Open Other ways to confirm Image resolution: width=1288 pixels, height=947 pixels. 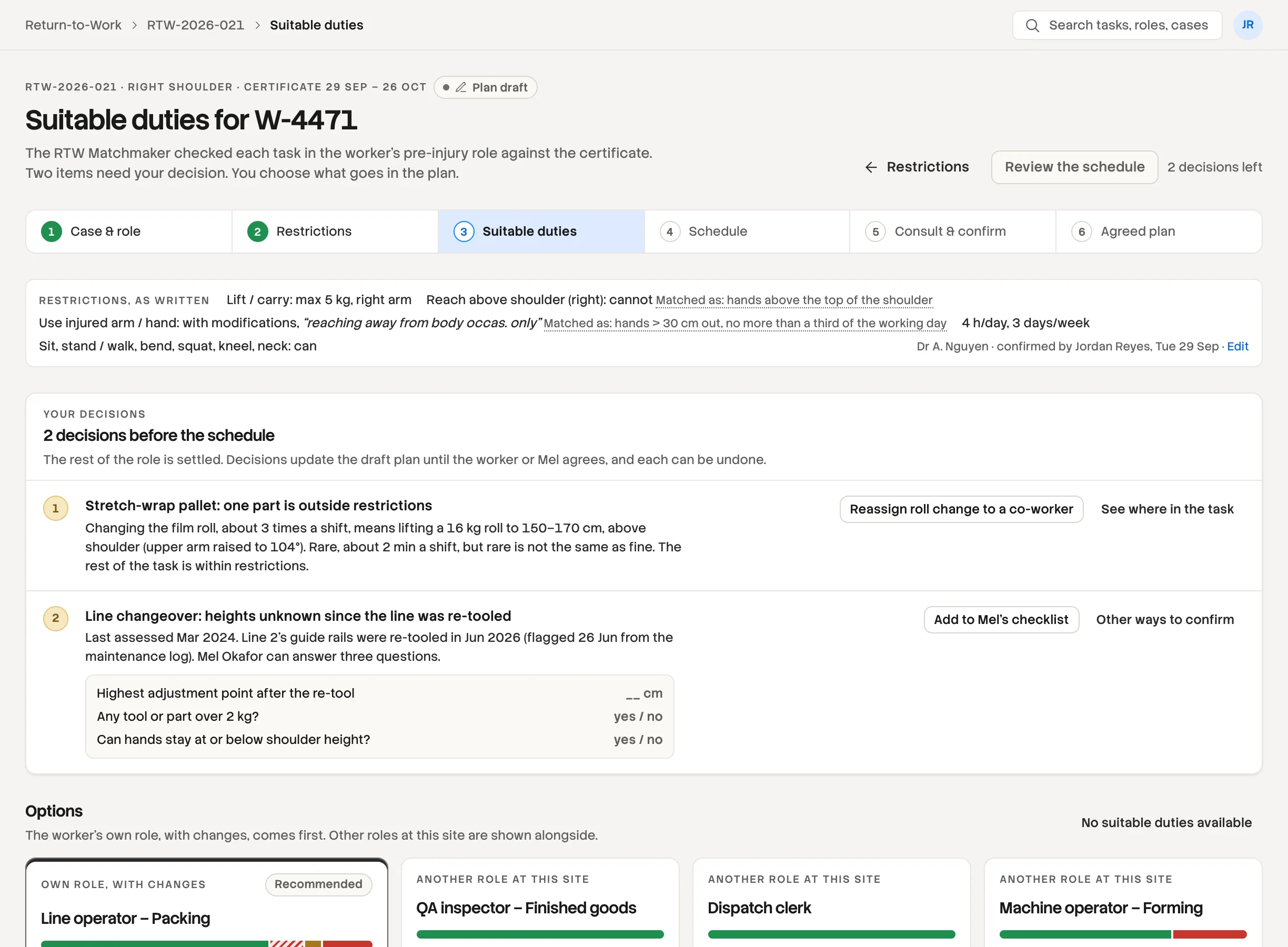[x=1165, y=620]
